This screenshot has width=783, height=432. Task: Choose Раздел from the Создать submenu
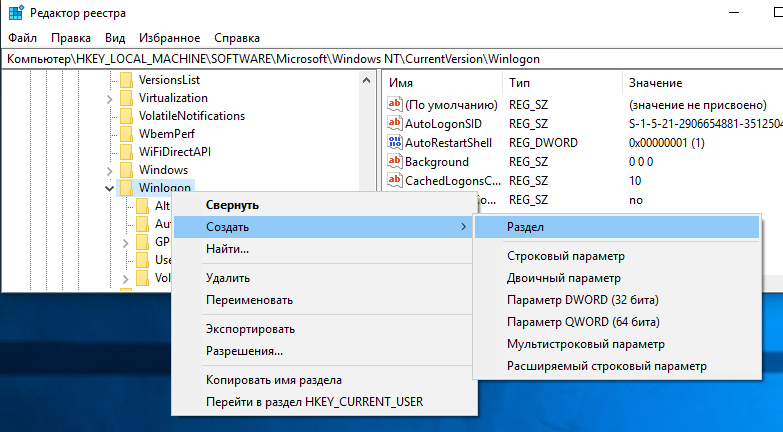525,227
